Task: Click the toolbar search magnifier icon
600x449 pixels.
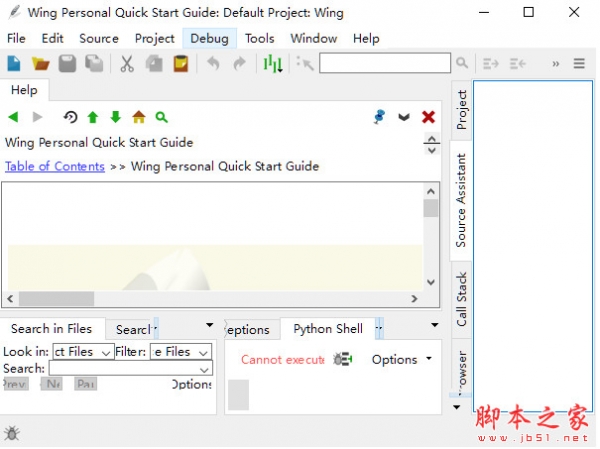Action: (x=462, y=63)
